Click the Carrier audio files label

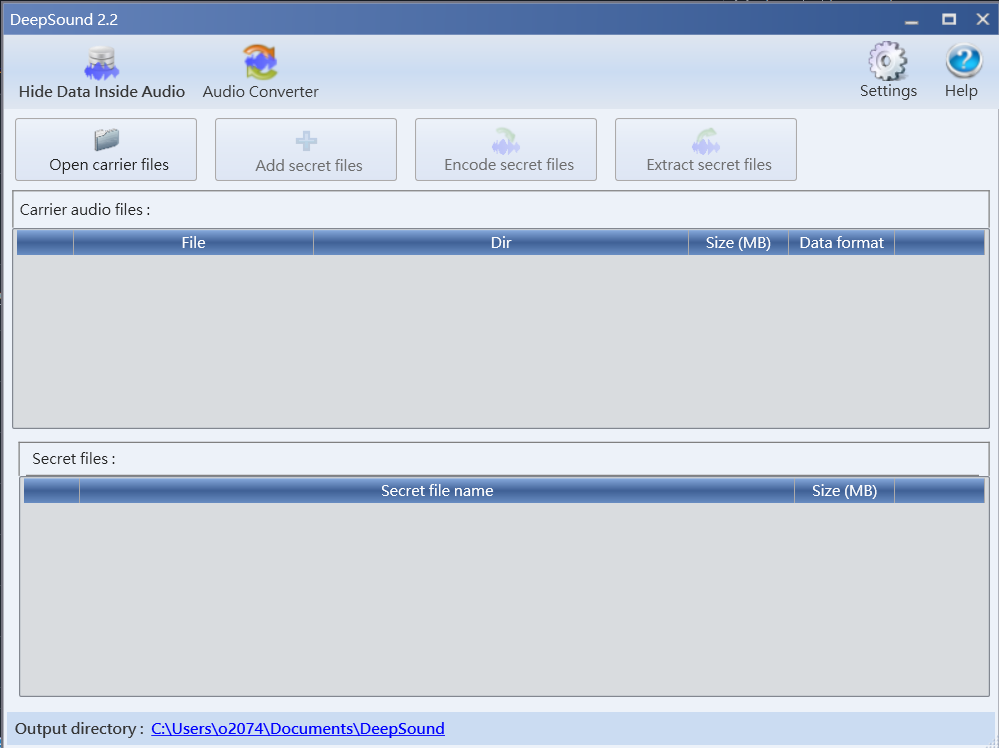click(85, 210)
